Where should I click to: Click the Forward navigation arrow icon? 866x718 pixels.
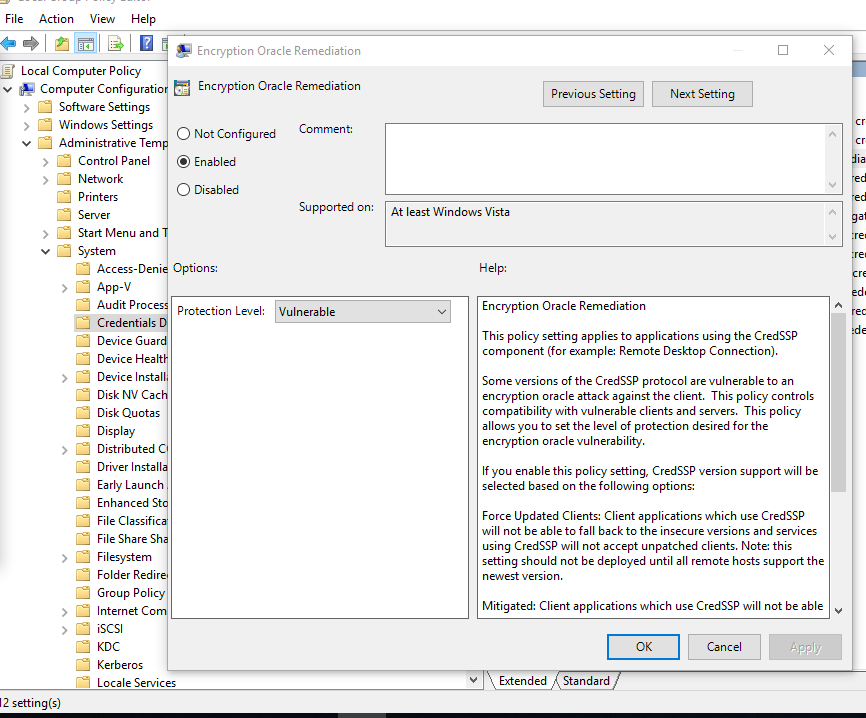pos(29,42)
